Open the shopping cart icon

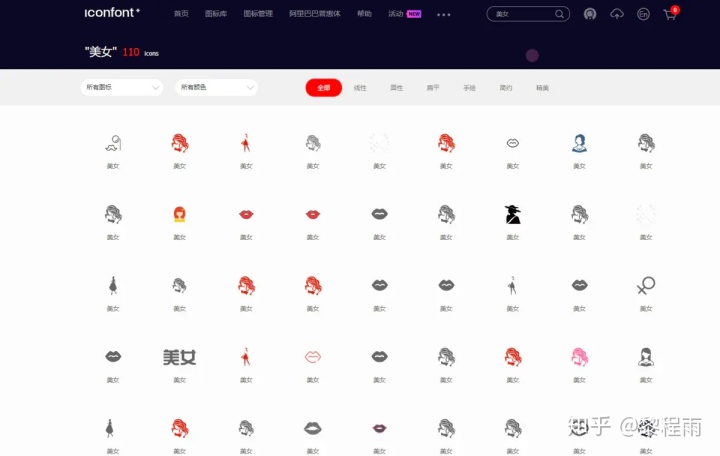(669, 15)
